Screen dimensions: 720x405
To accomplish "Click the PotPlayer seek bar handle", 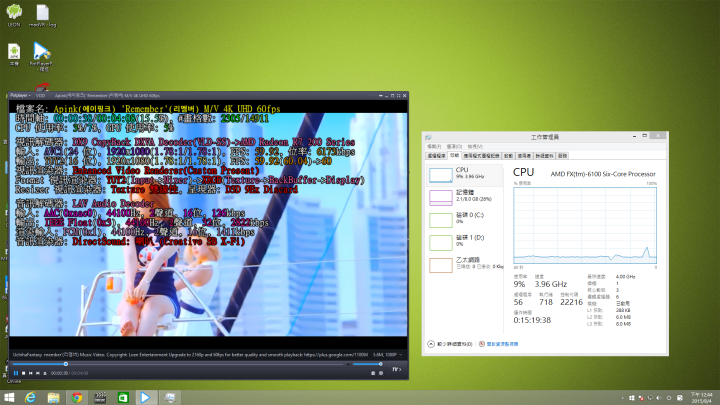I will [x=66, y=364].
